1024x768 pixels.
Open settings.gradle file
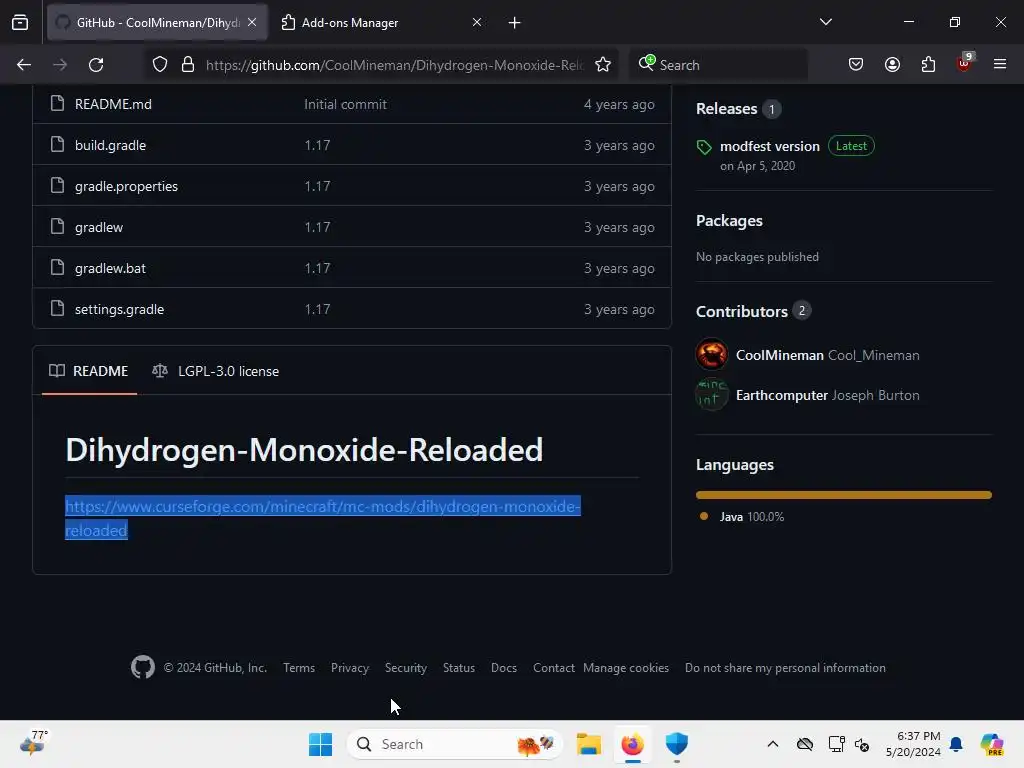click(x=120, y=310)
